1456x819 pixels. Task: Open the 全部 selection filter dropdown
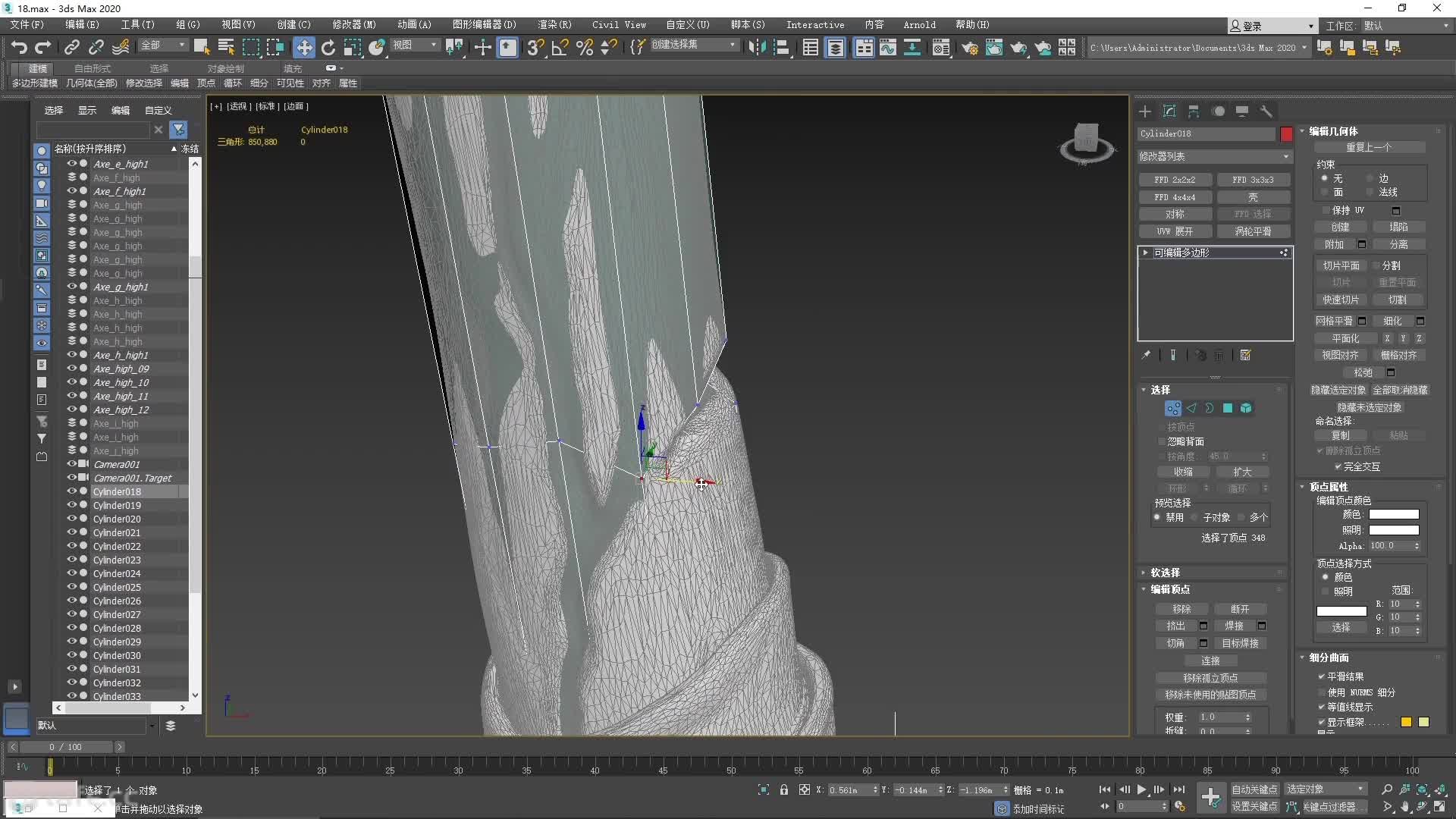[163, 45]
